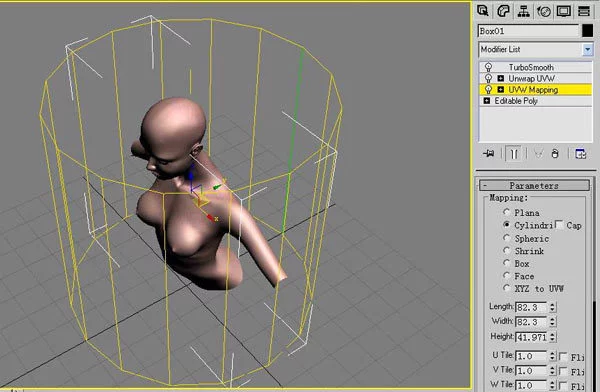Select Unwrap UVW in modifier stack
600x392 pixels.
[x=532, y=78]
